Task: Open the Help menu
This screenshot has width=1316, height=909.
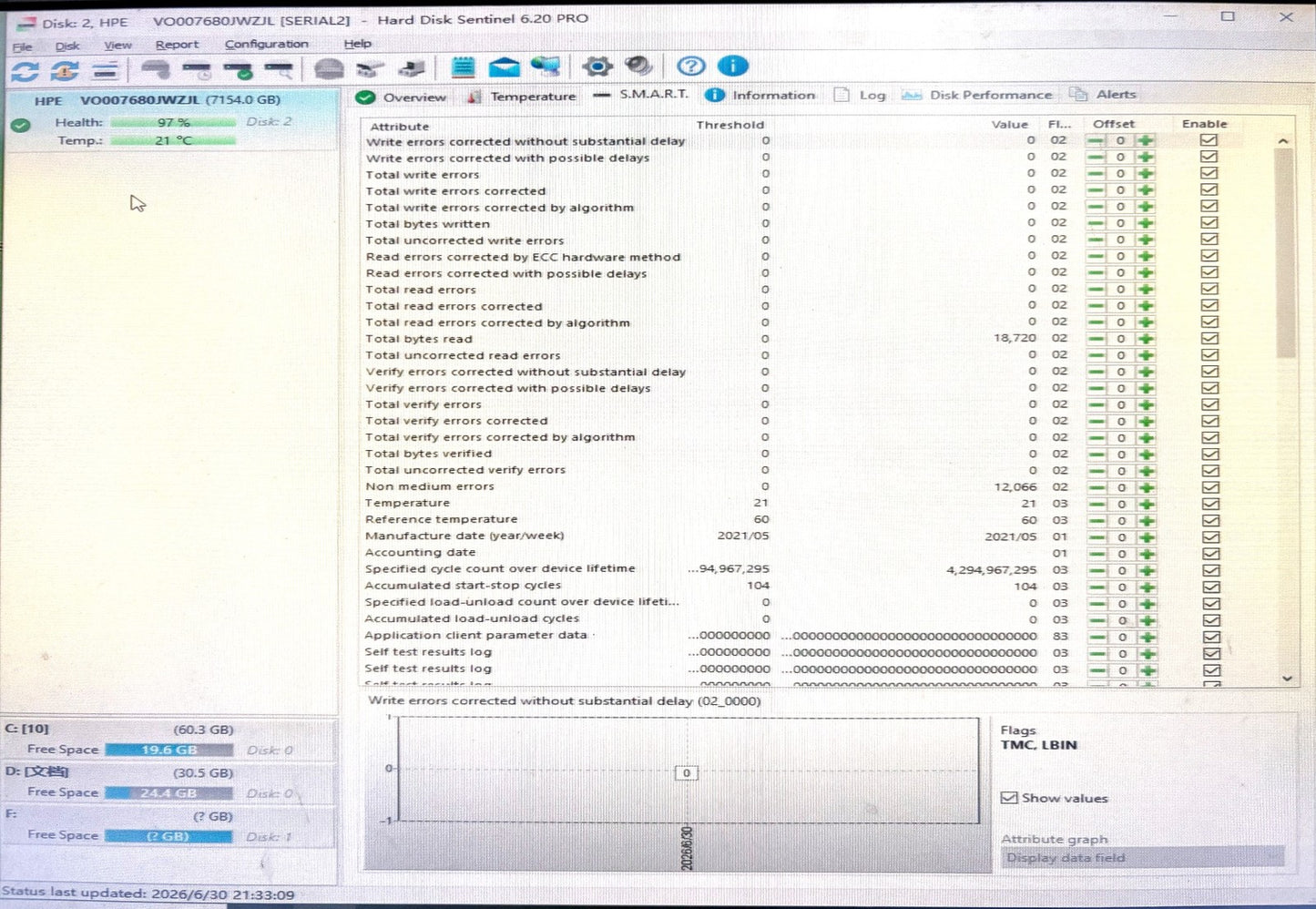Action: point(358,43)
